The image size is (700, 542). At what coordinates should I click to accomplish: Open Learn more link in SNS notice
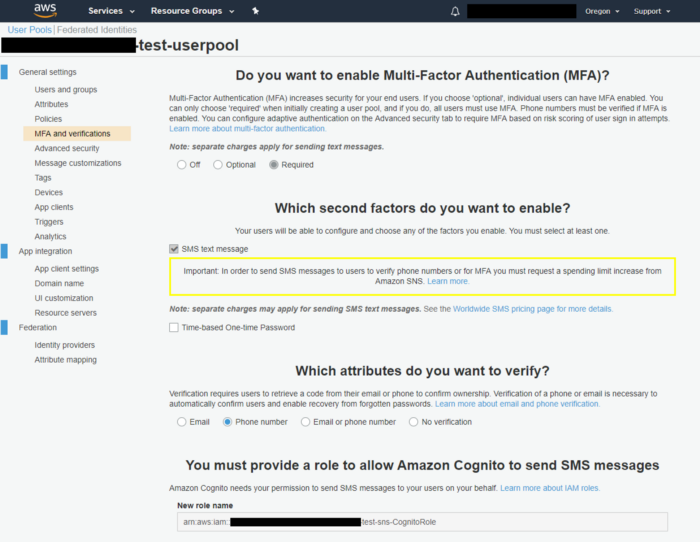coord(448,281)
